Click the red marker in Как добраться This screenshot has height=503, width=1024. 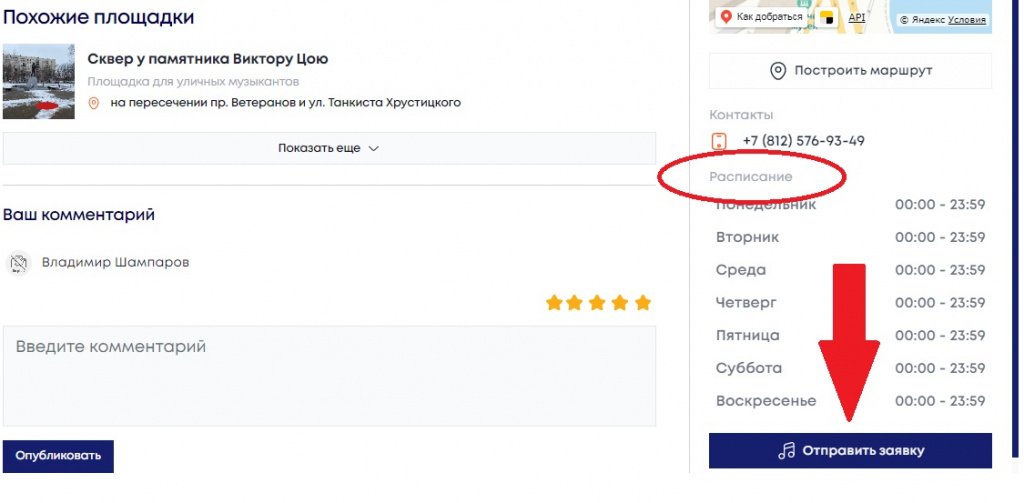tap(726, 17)
